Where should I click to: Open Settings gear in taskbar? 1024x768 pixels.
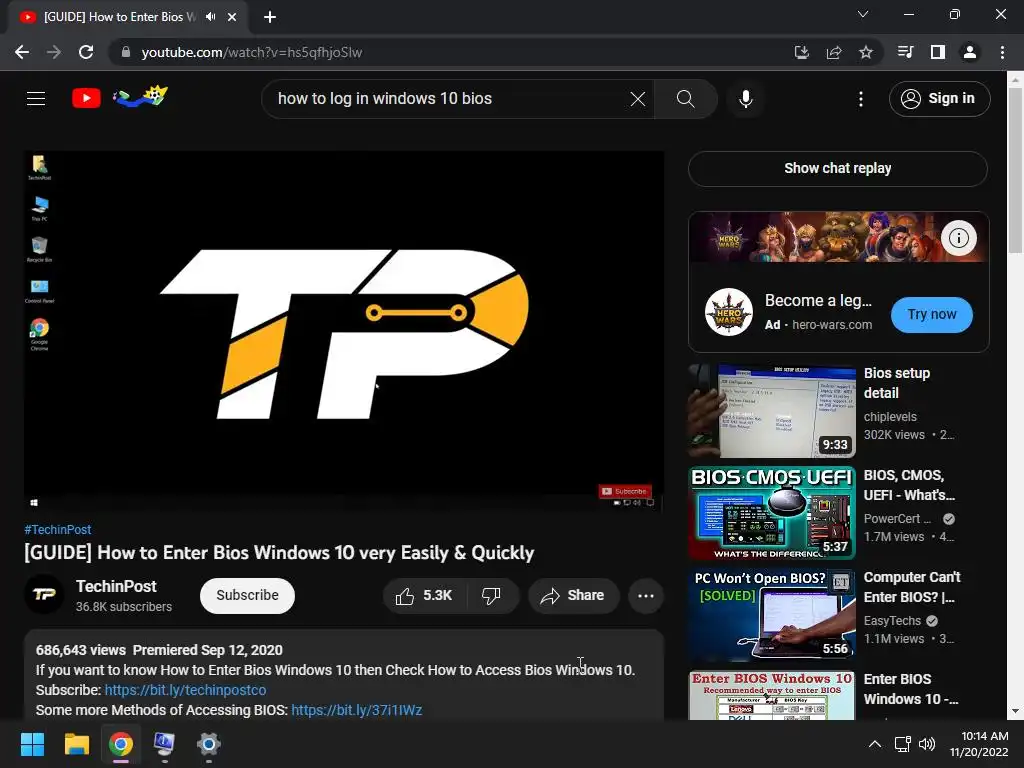pos(208,744)
